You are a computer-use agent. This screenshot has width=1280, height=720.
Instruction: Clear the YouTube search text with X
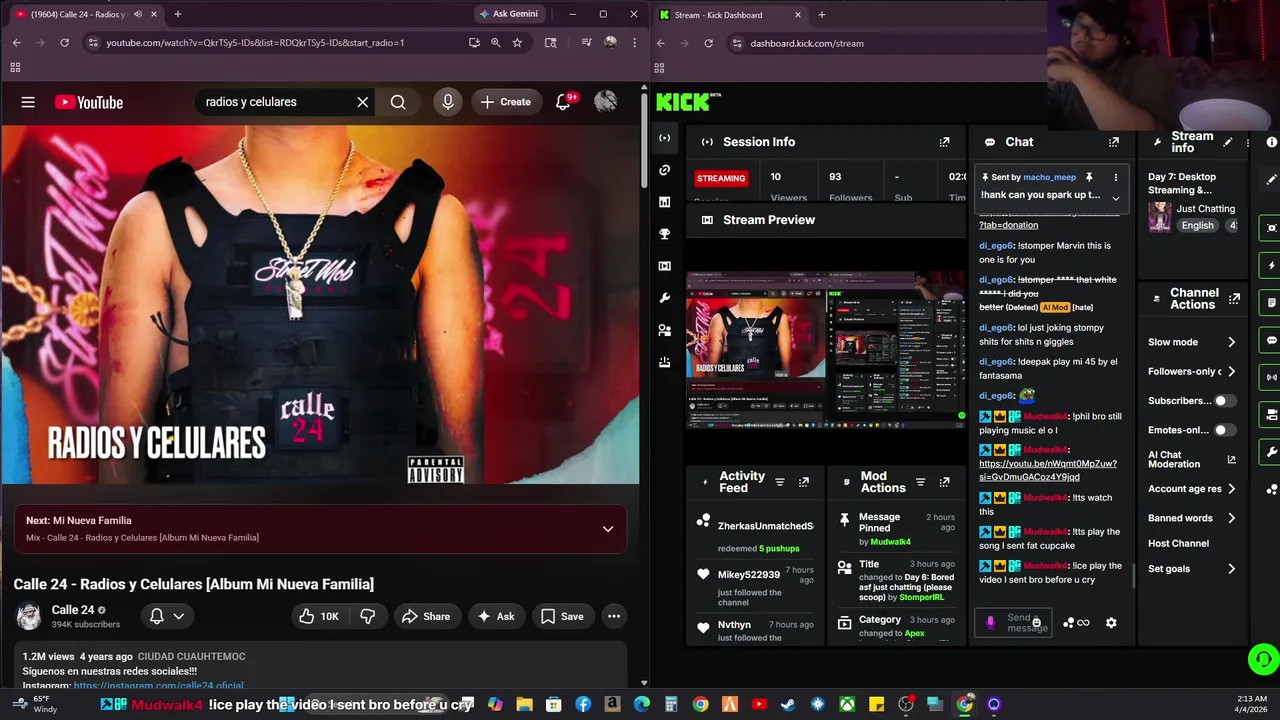point(363,102)
